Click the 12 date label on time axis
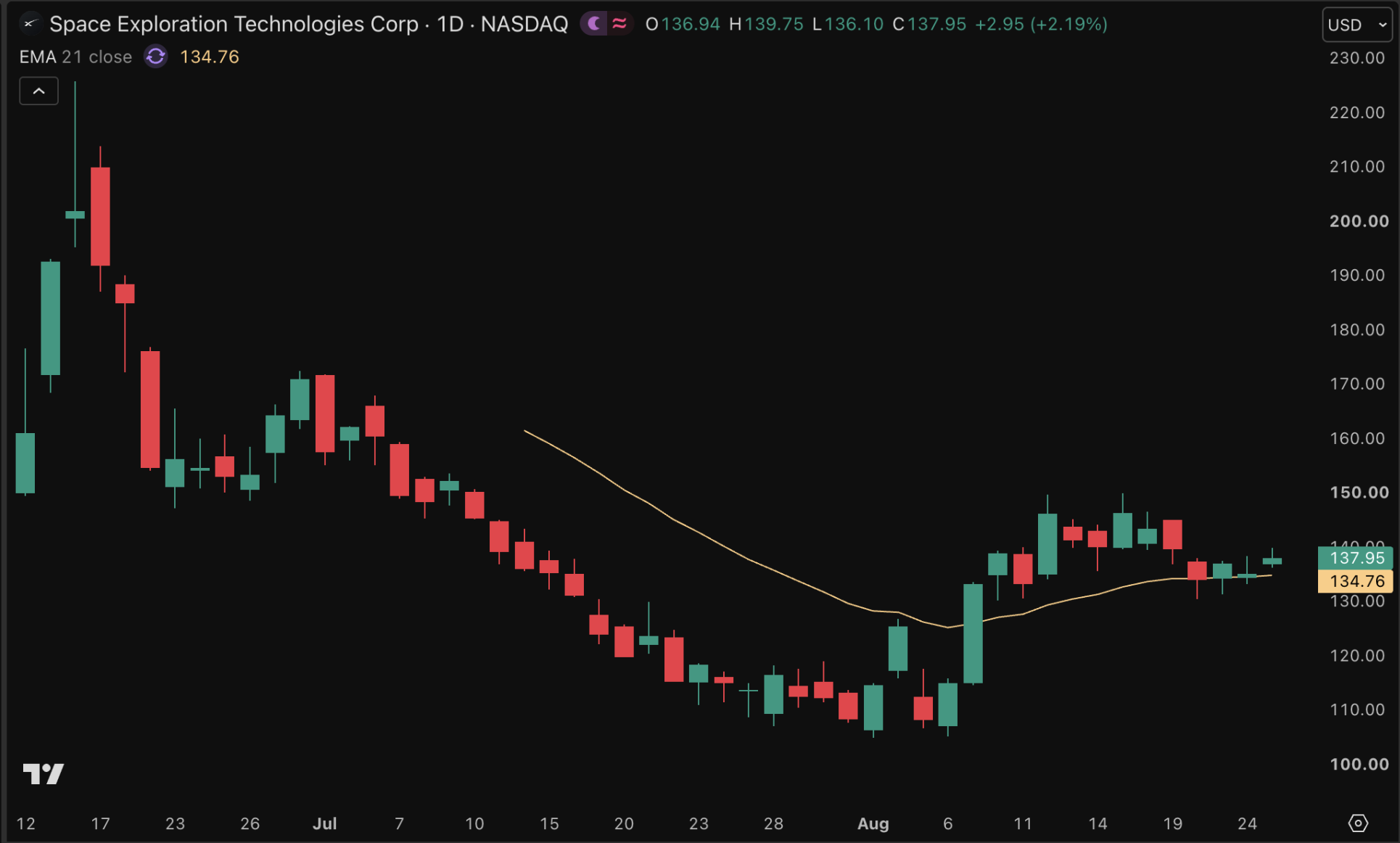This screenshot has width=1400, height=843. (26, 823)
